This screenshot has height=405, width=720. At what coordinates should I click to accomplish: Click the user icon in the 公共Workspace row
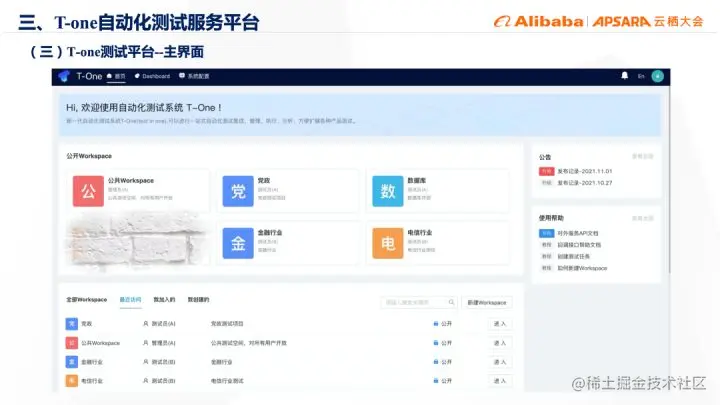coord(146,343)
